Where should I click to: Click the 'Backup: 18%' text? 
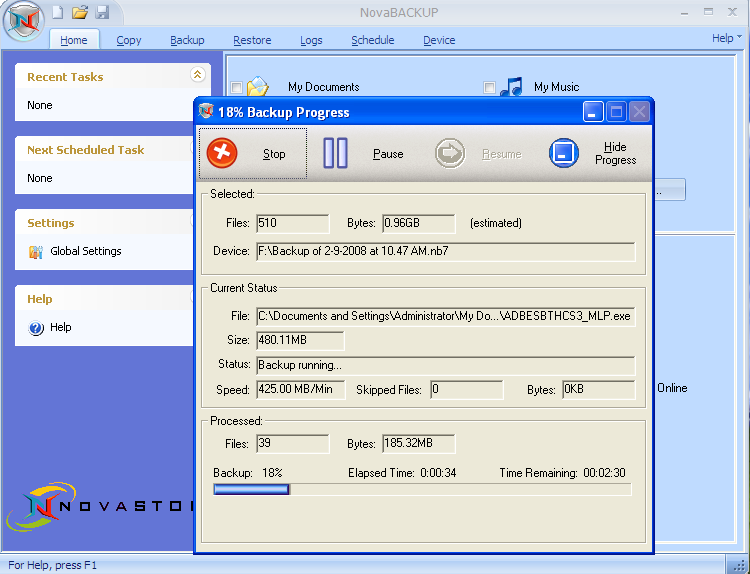click(x=248, y=473)
